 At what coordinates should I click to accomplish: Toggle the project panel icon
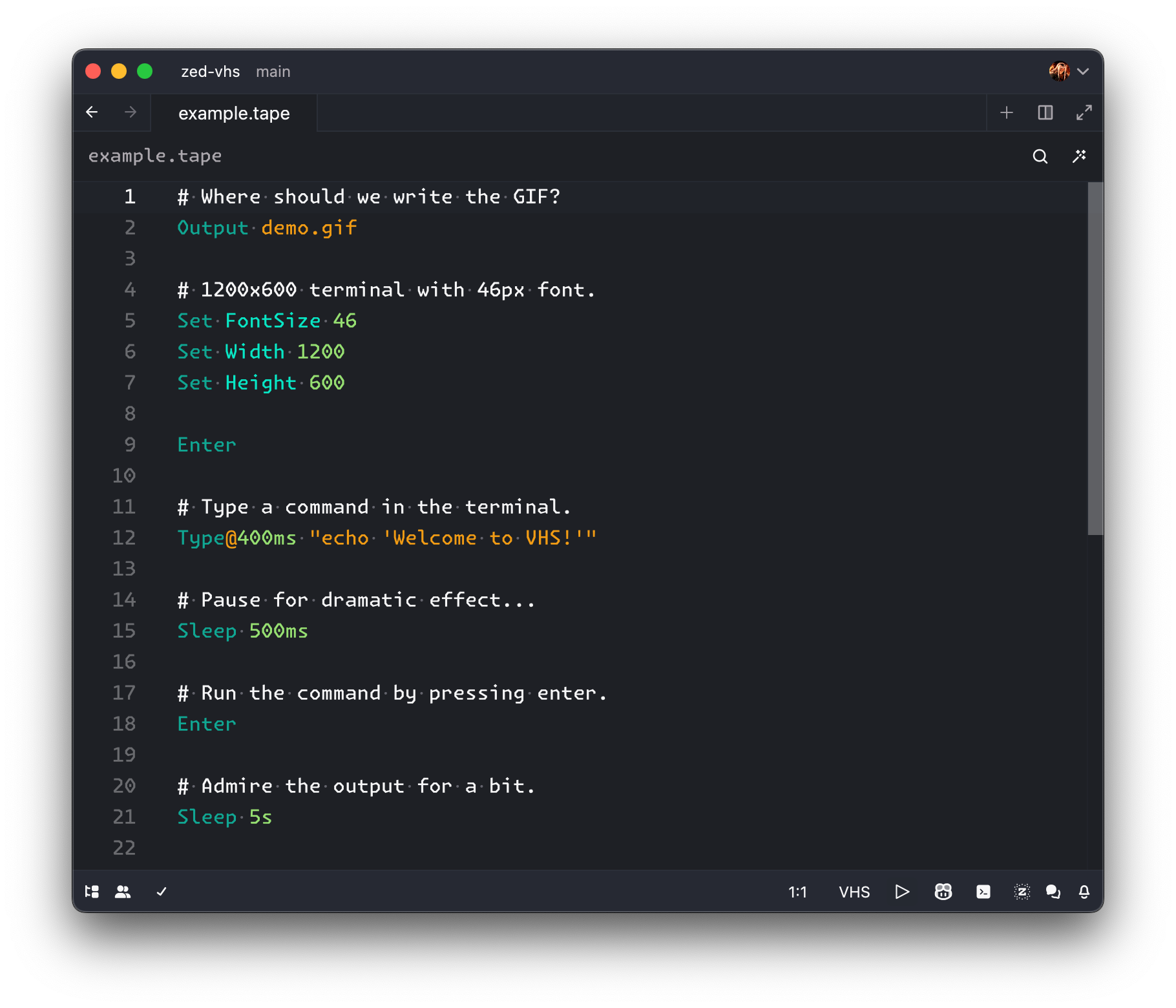tap(92, 892)
